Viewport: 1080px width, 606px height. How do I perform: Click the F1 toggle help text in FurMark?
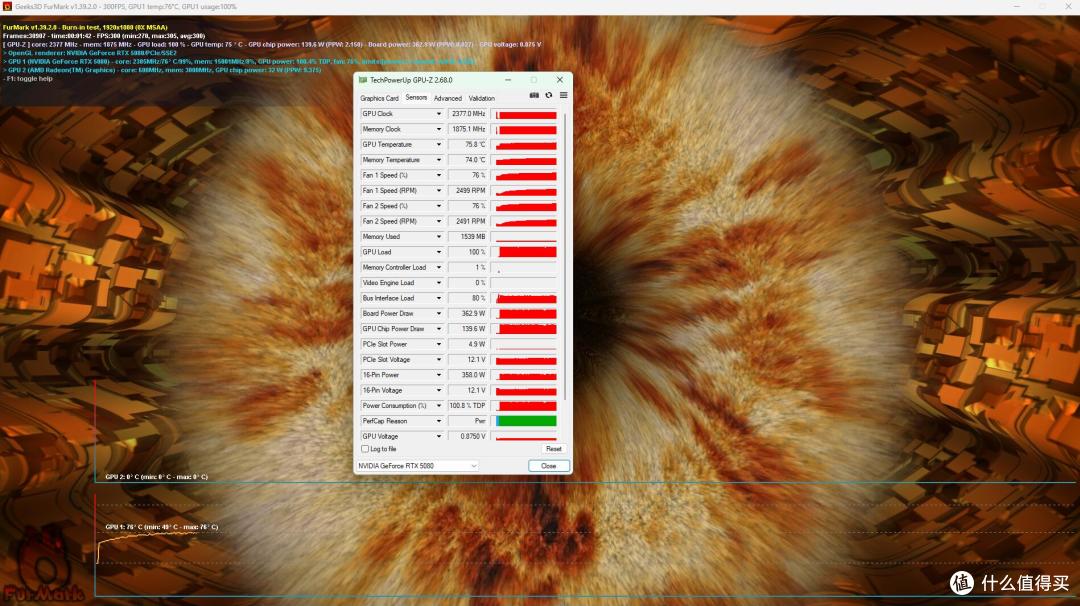click(28, 79)
